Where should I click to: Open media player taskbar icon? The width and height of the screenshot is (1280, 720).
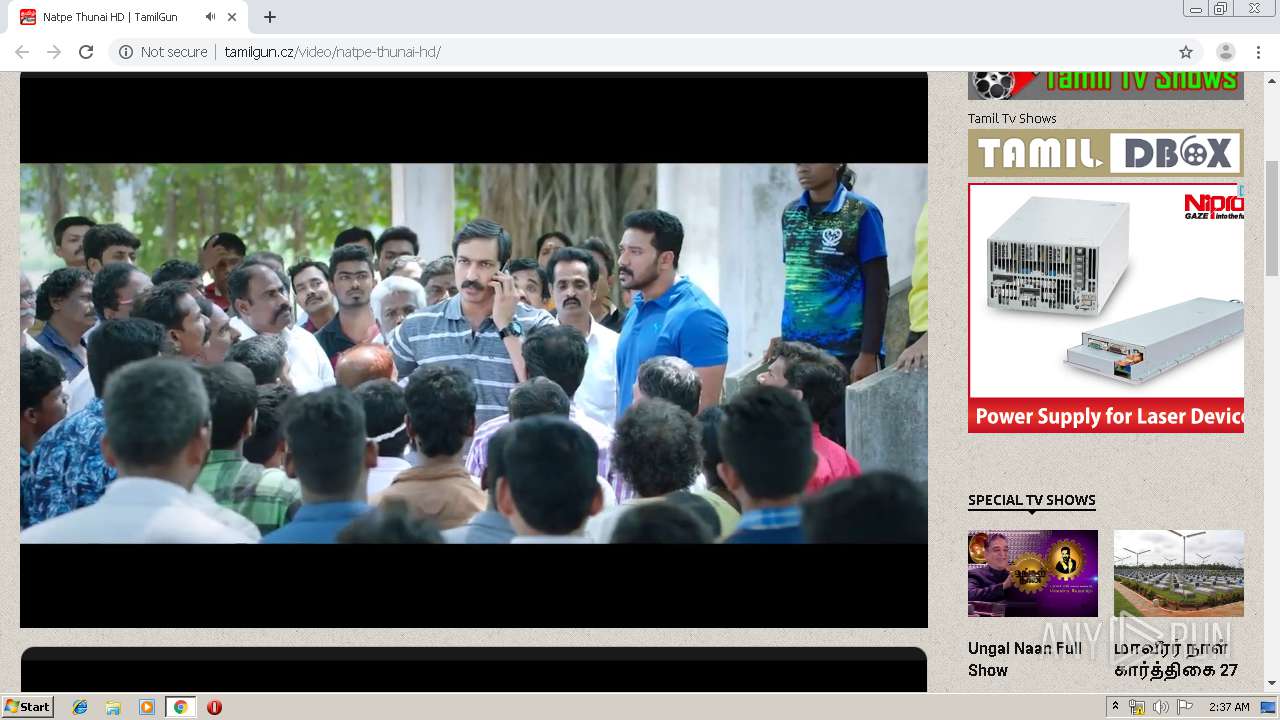pyautogui.click(x=147, y=707)
